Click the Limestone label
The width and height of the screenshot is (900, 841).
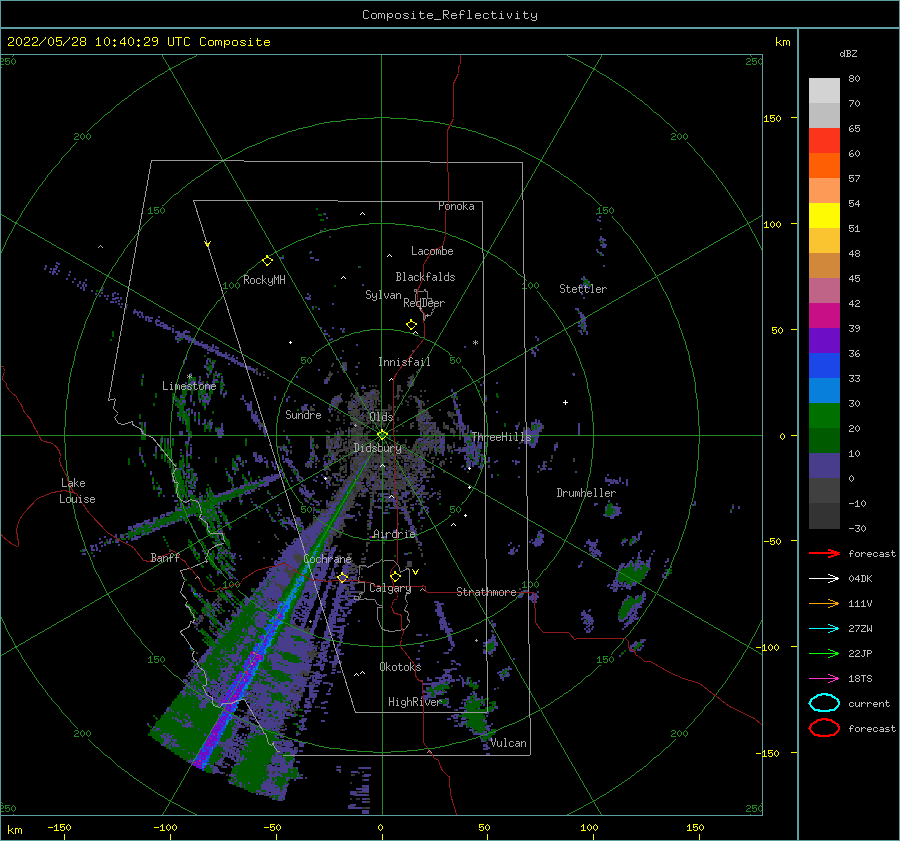pos(189,386)
